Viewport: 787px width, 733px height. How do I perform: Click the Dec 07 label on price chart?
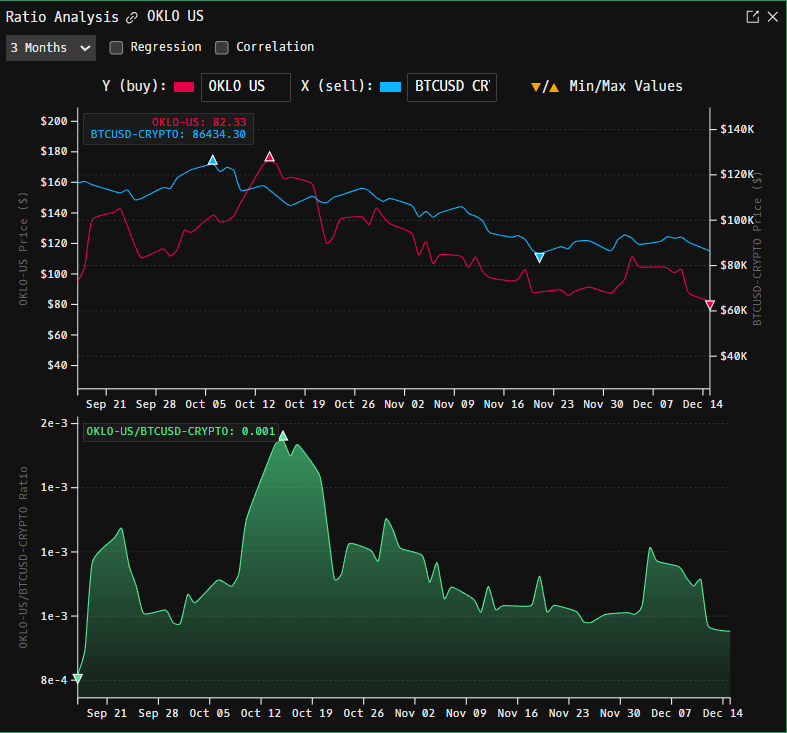tap(652, 405)
